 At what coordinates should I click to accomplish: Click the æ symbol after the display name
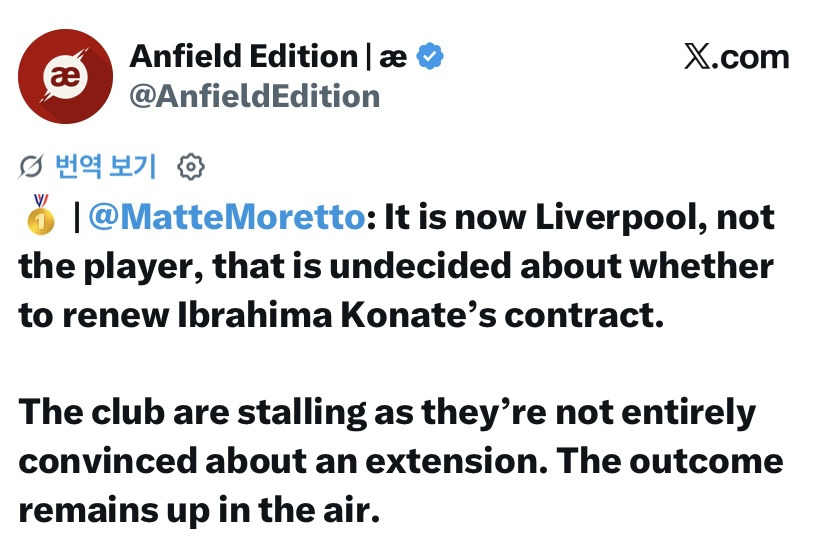tap(393, 57)
